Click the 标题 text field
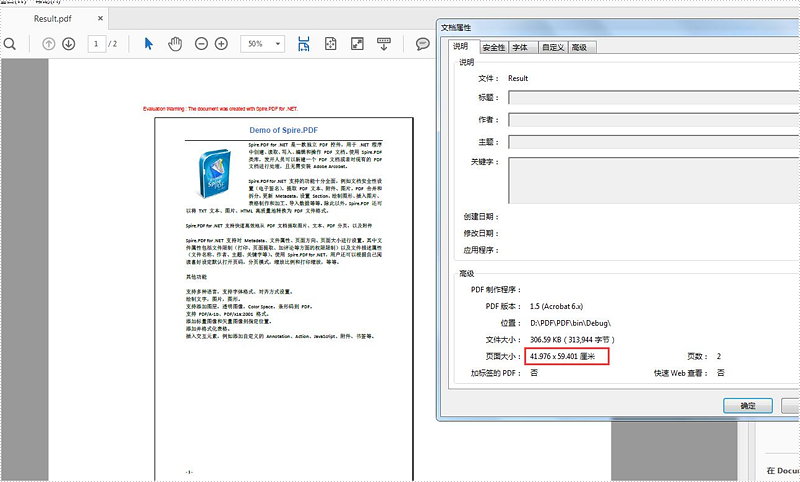Image resolution: width=800 pixels, height=482 pixels. point(654,97)
